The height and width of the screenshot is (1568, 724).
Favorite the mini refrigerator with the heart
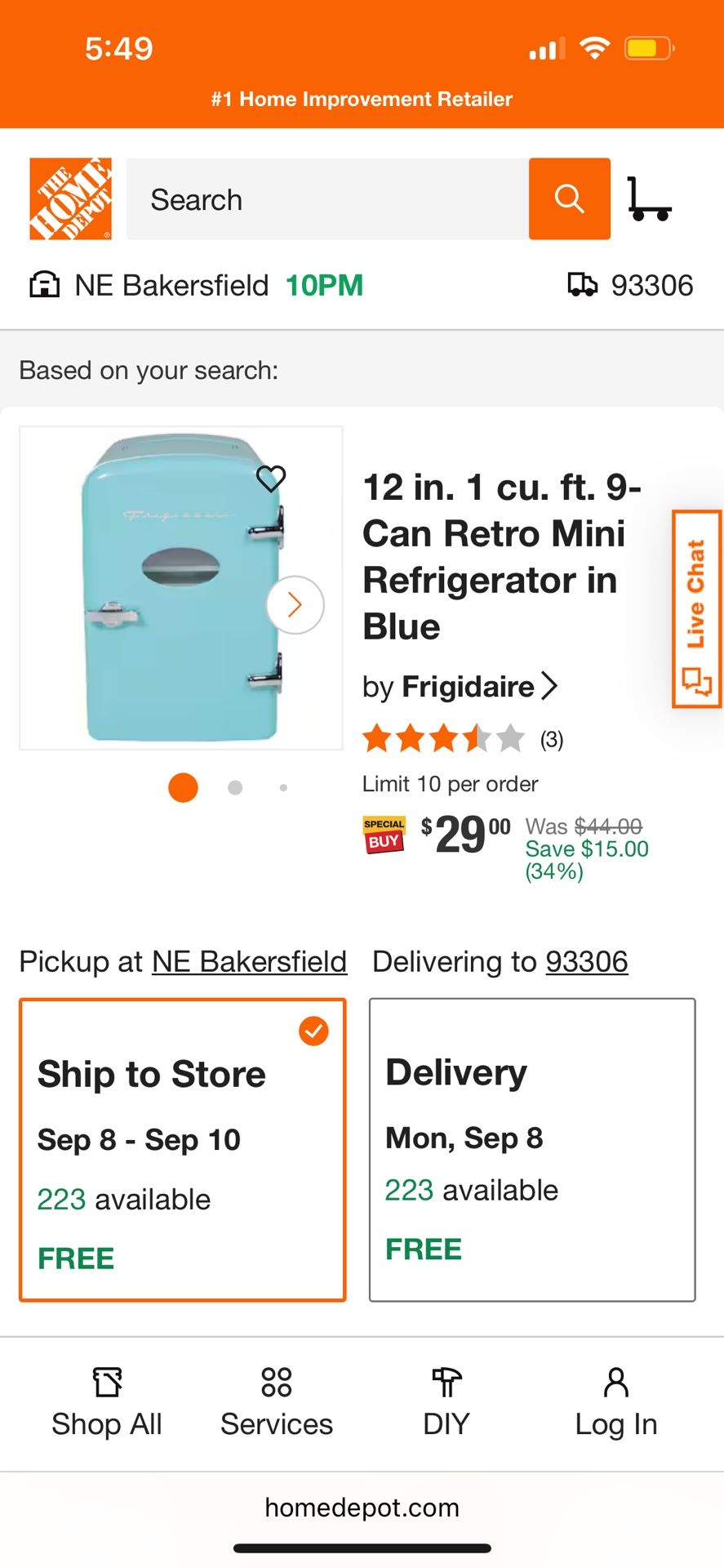(x=271, y=478)
